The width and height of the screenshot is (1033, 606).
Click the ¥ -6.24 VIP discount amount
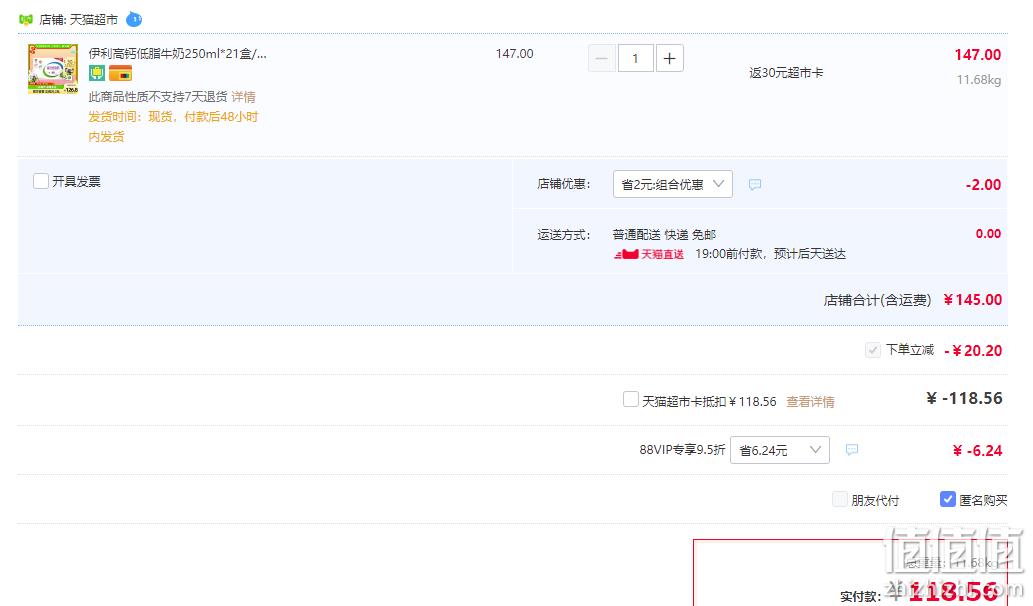[x=978, y=451]
